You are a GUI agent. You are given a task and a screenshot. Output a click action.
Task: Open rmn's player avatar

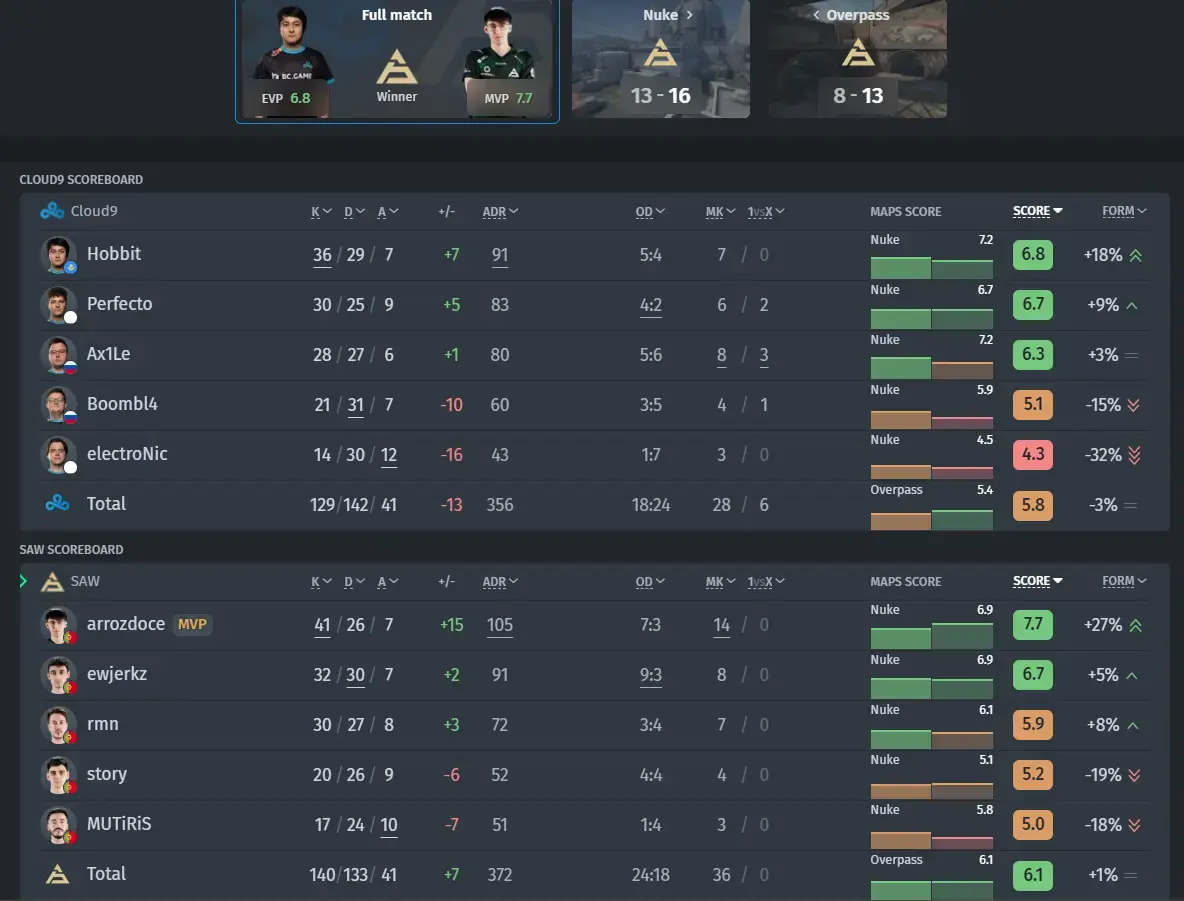click(57, 724)
